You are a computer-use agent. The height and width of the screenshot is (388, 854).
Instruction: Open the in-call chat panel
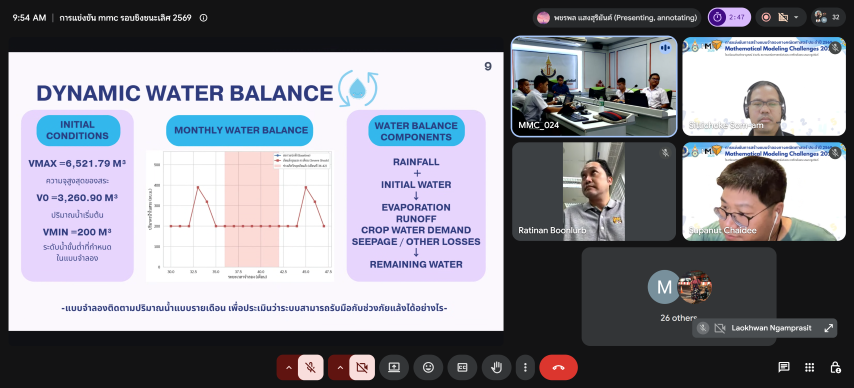point(784,367)
